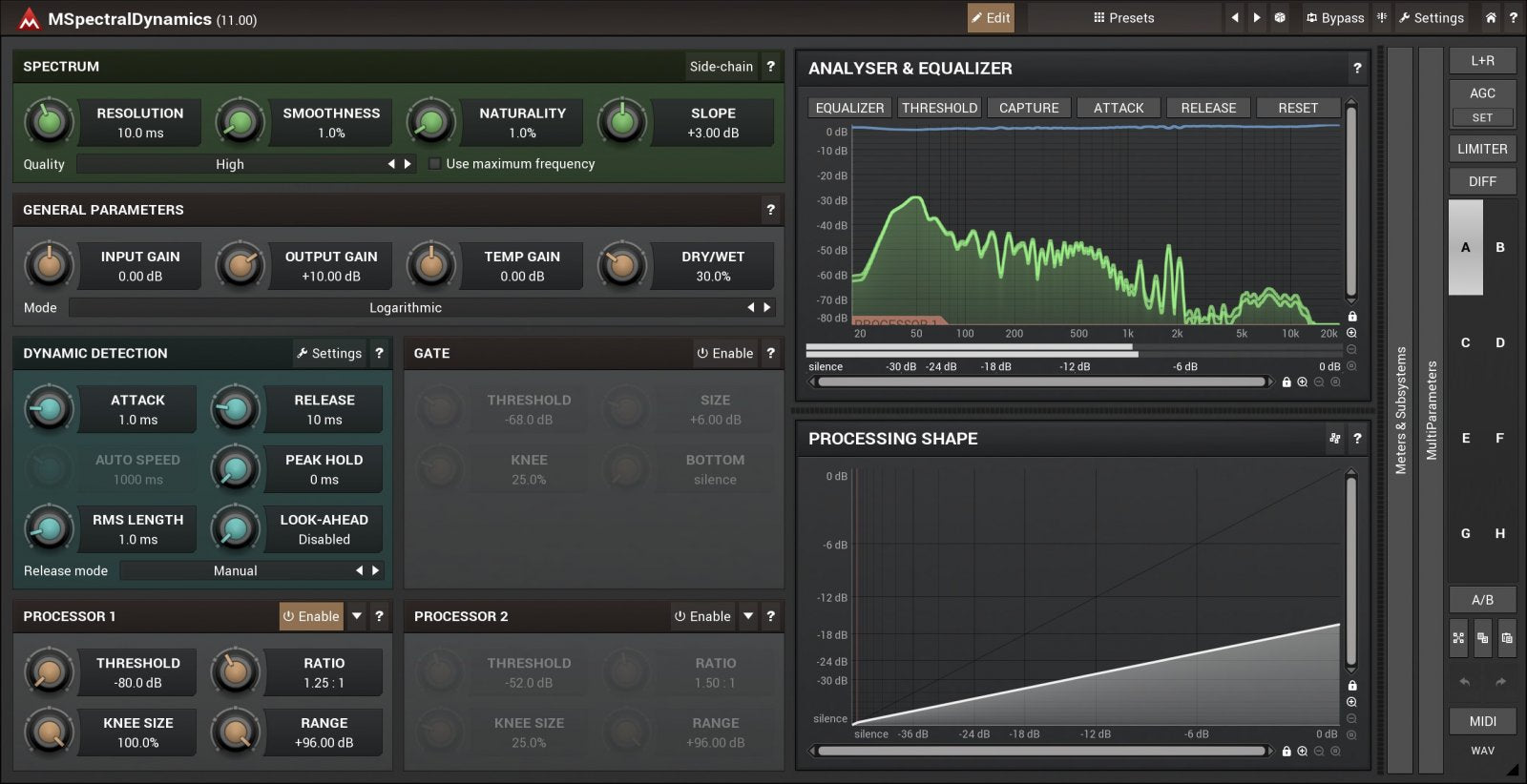Click the A/B compare button

(x=1482, y=600)
